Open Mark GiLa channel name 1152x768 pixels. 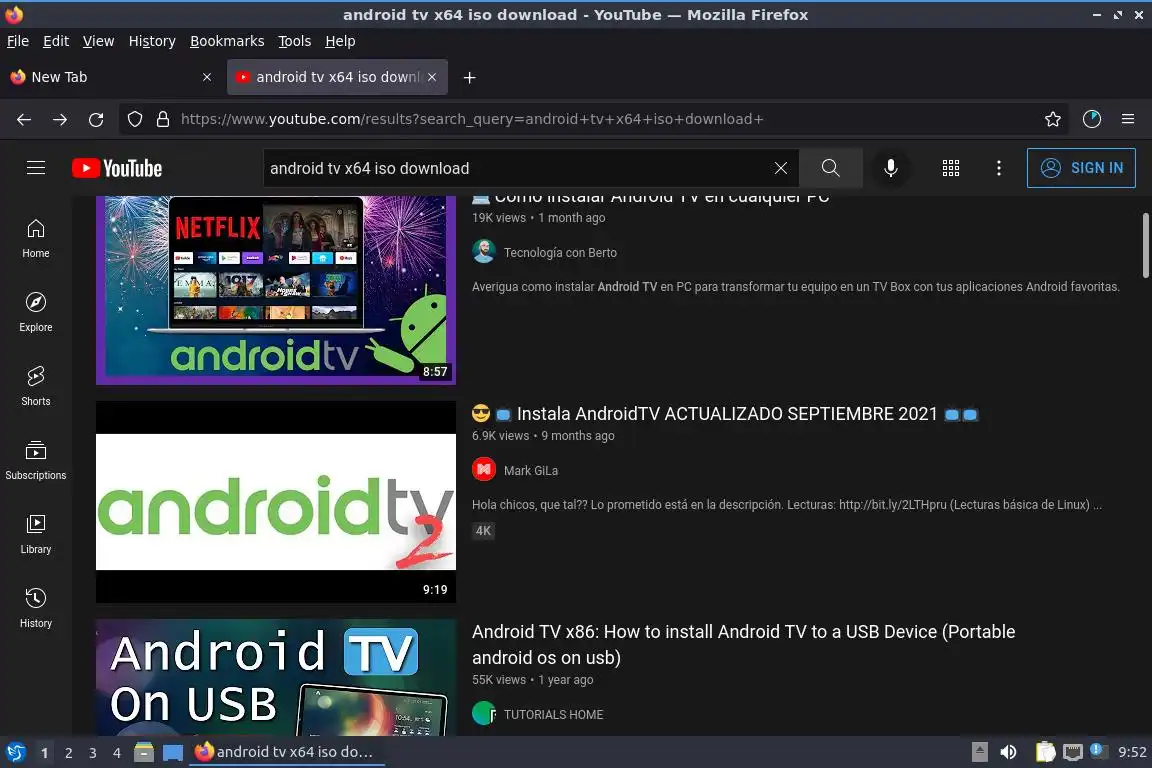click(530, 470)
